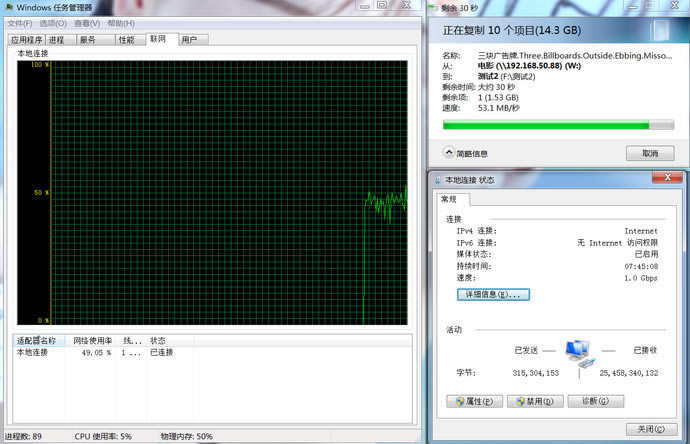Switch to the 性能 tab
This screenshot has width=690, height=444.
126,40
